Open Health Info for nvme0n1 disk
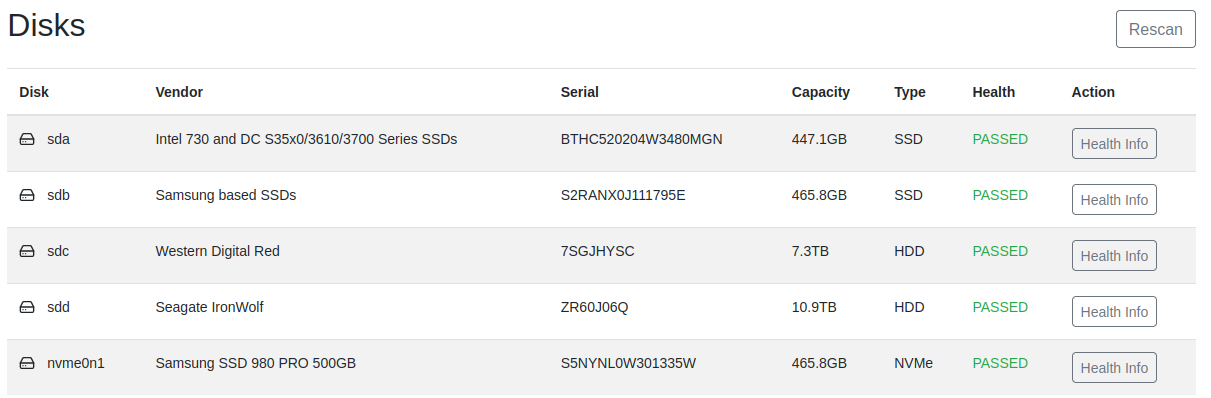This screenshot has height=398, width=1211. (1114, 368)
